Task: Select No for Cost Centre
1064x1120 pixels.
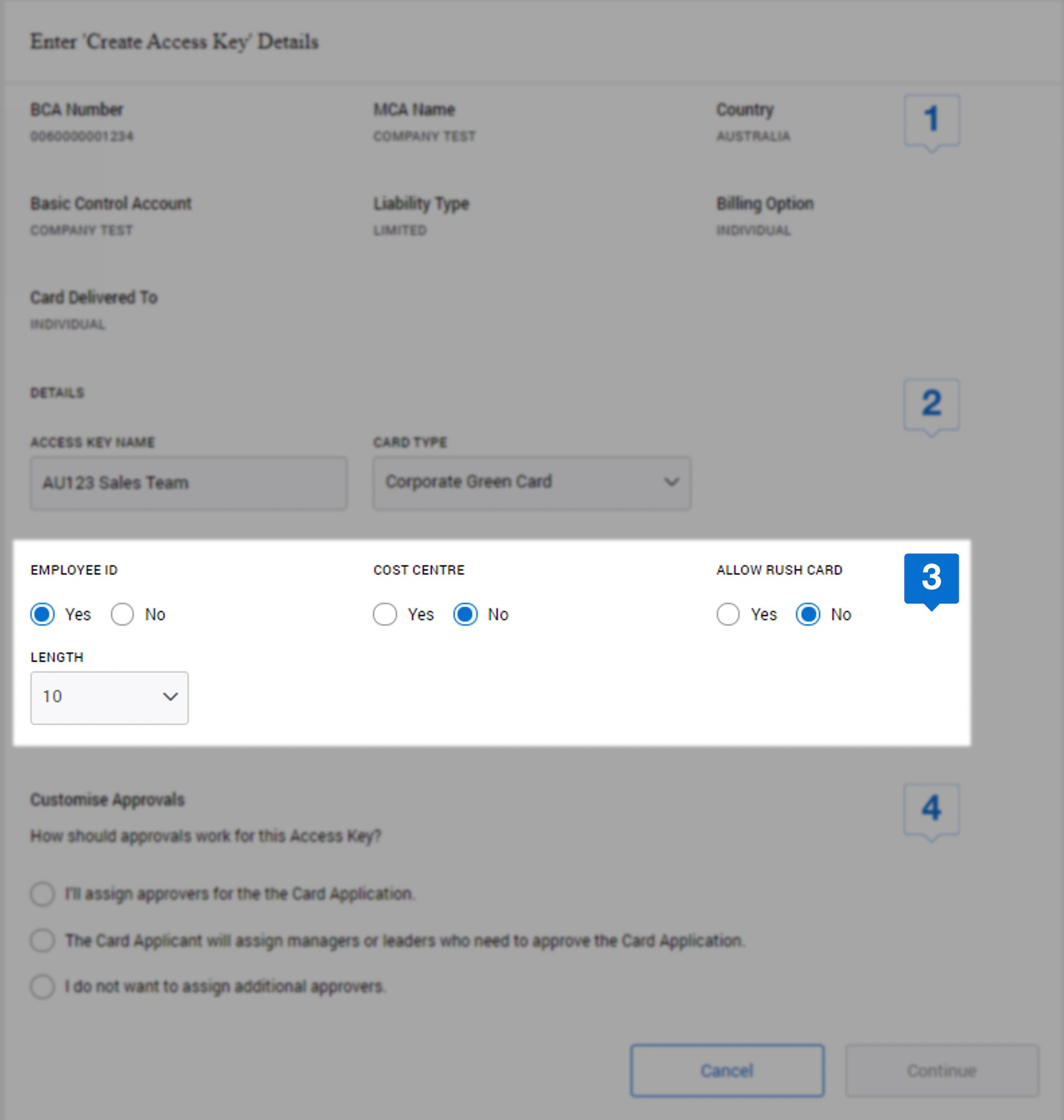Action: (x=465, y=614)
